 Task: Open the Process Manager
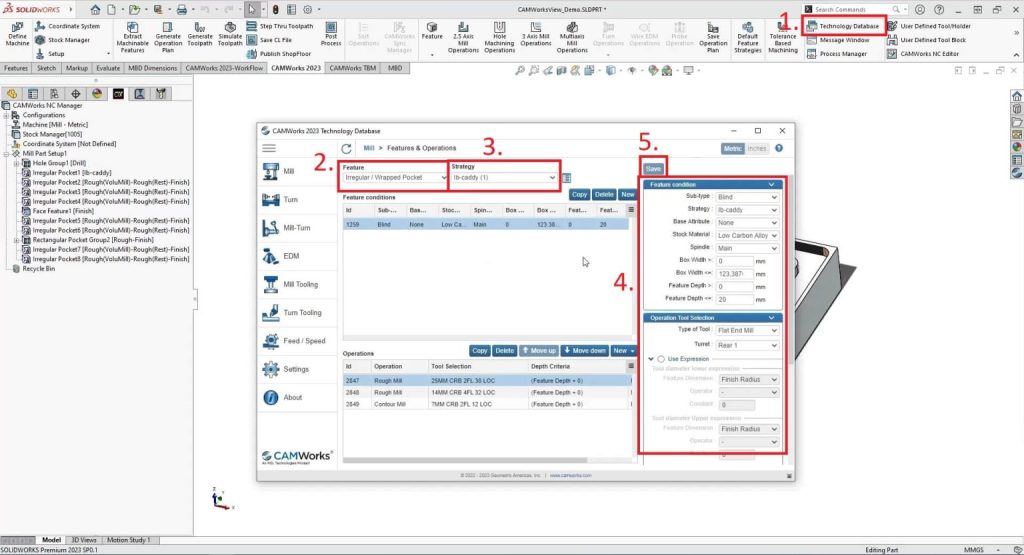[x=837, y=54]
